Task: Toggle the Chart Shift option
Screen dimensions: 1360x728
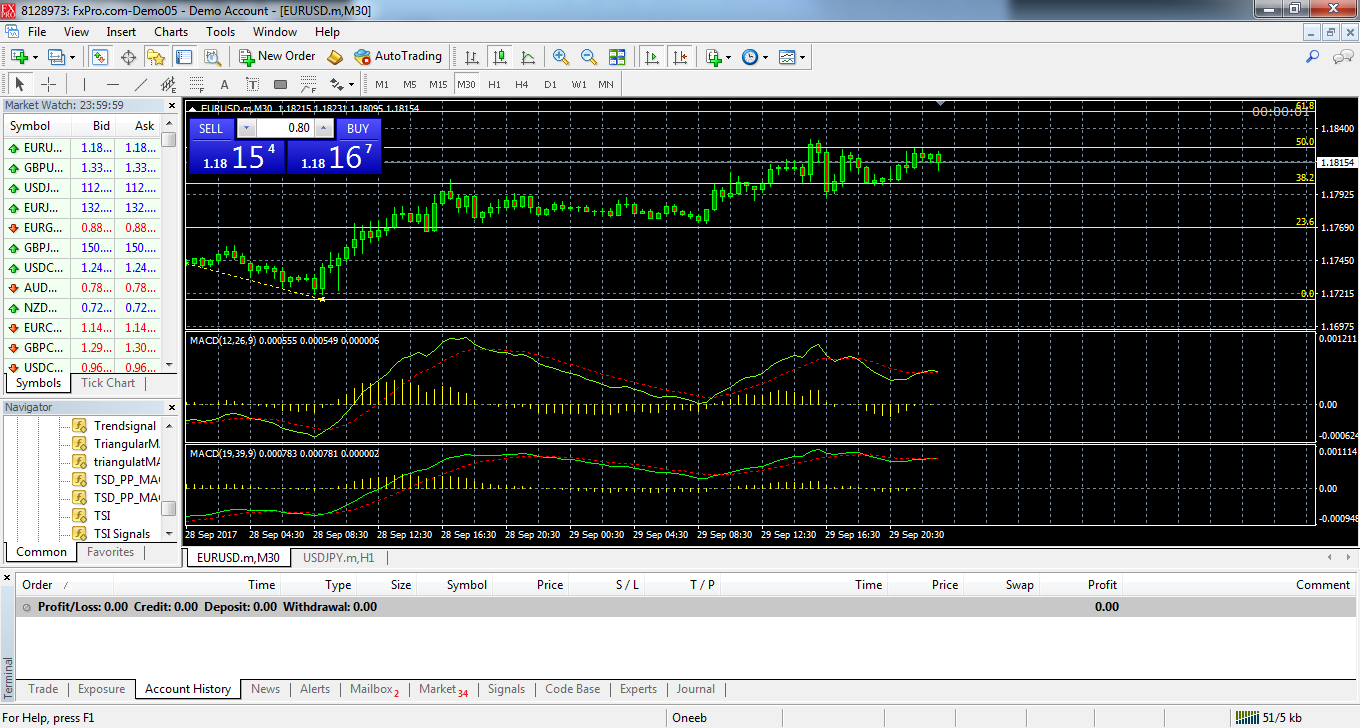Action: click(x=680, y=57)
